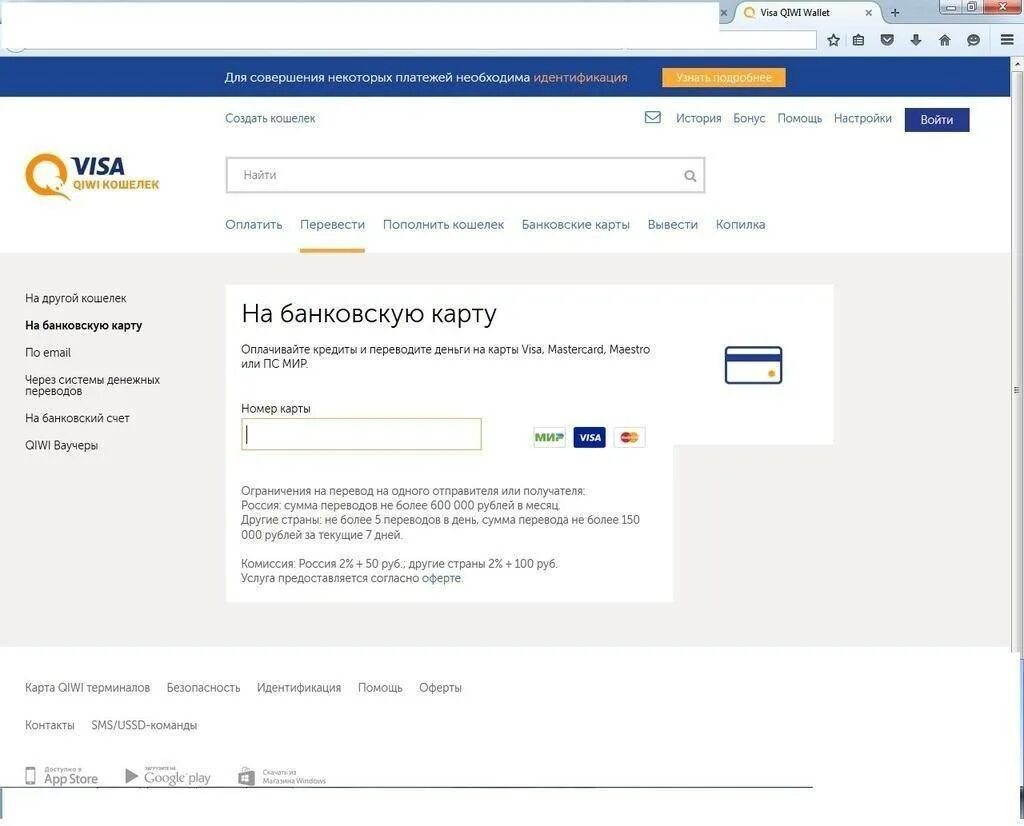1024x826 pixels.
Task: Go to browser home icon
Action: click(x=944, y=40)
